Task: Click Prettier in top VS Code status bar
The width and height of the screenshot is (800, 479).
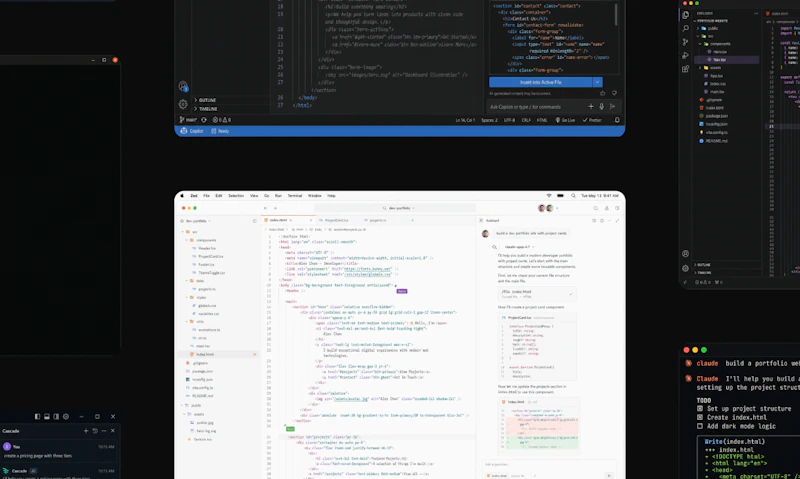Action: pos(592,120)
